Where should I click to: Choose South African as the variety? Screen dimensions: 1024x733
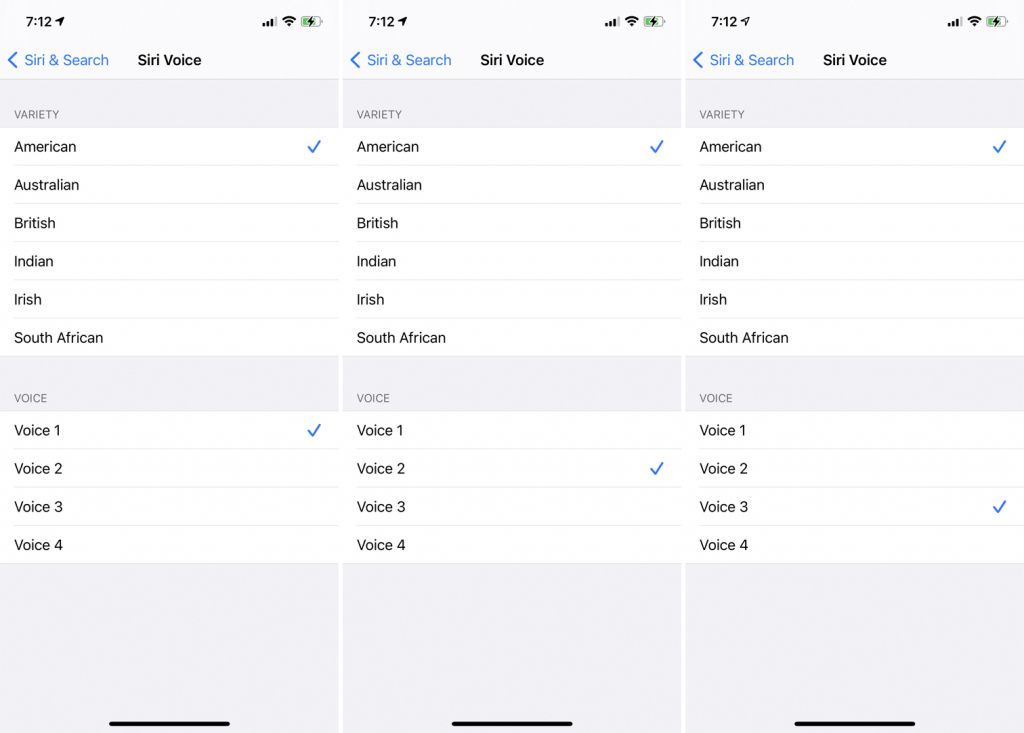[58, 337]
